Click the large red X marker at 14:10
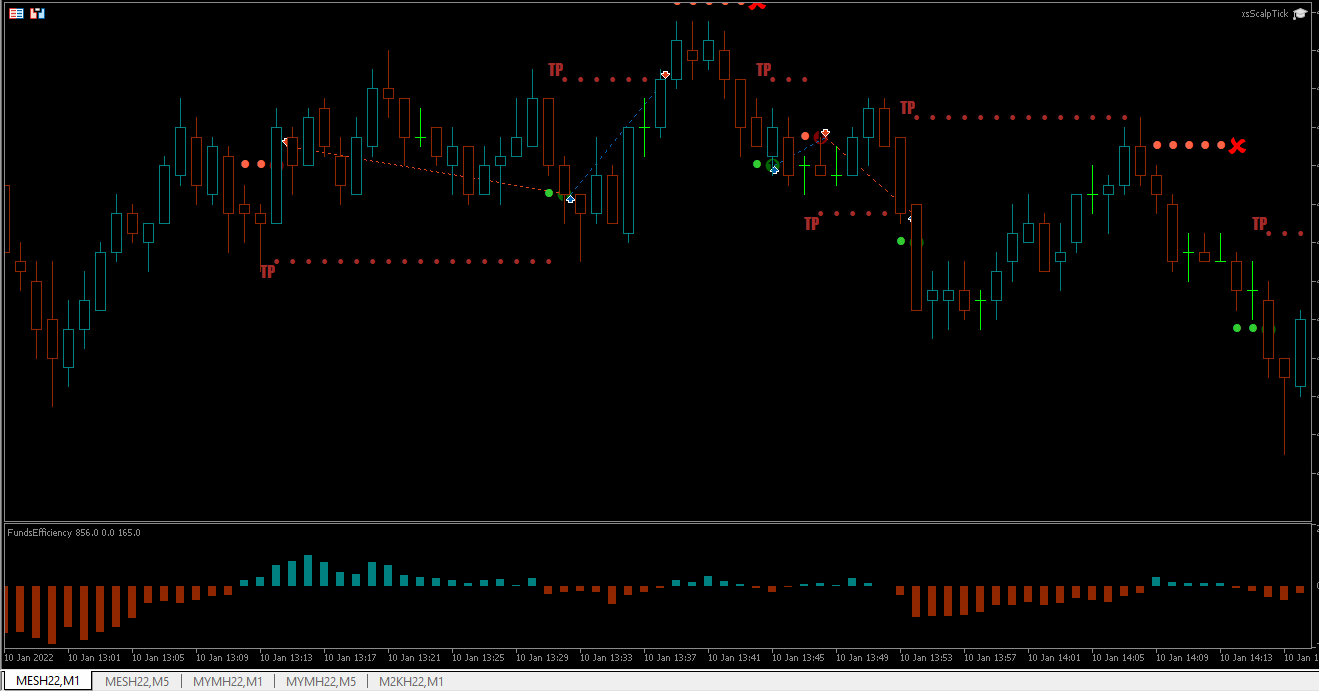 pos(1237,146)
